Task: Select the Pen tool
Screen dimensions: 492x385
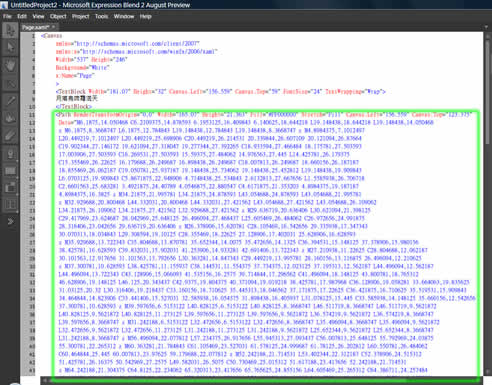Action: [10, 154]
